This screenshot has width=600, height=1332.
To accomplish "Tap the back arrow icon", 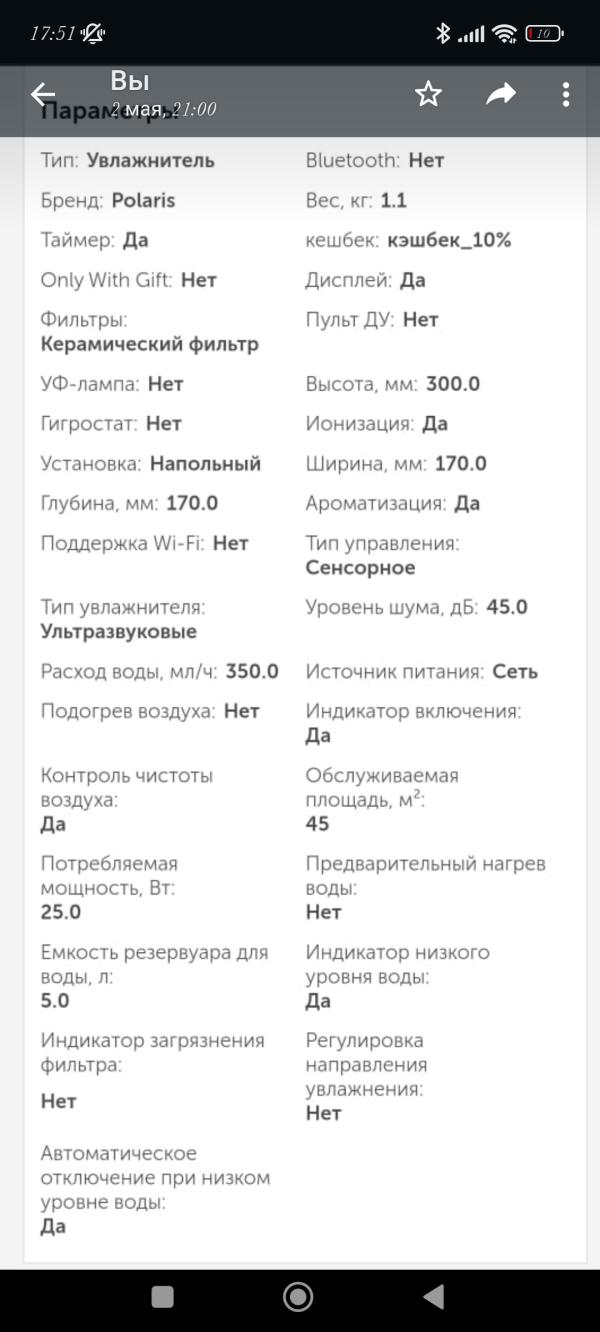I will [x=43, y=95].
